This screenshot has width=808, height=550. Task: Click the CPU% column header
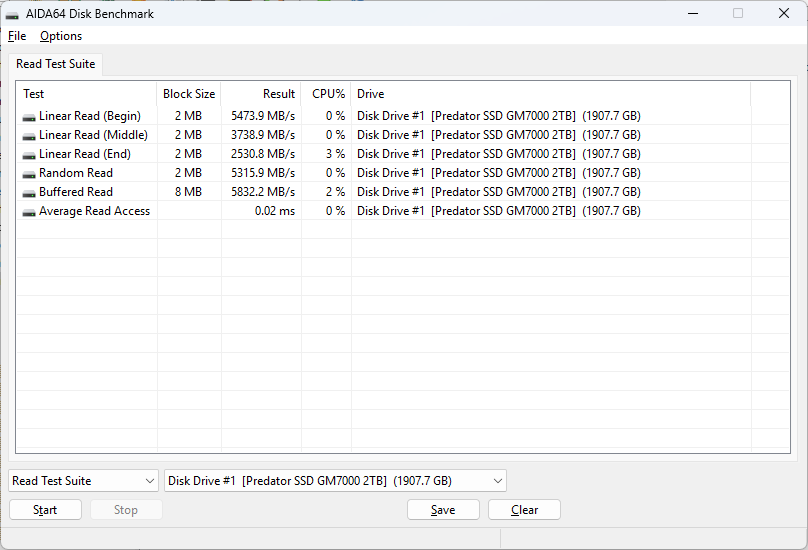pos(327,94)
